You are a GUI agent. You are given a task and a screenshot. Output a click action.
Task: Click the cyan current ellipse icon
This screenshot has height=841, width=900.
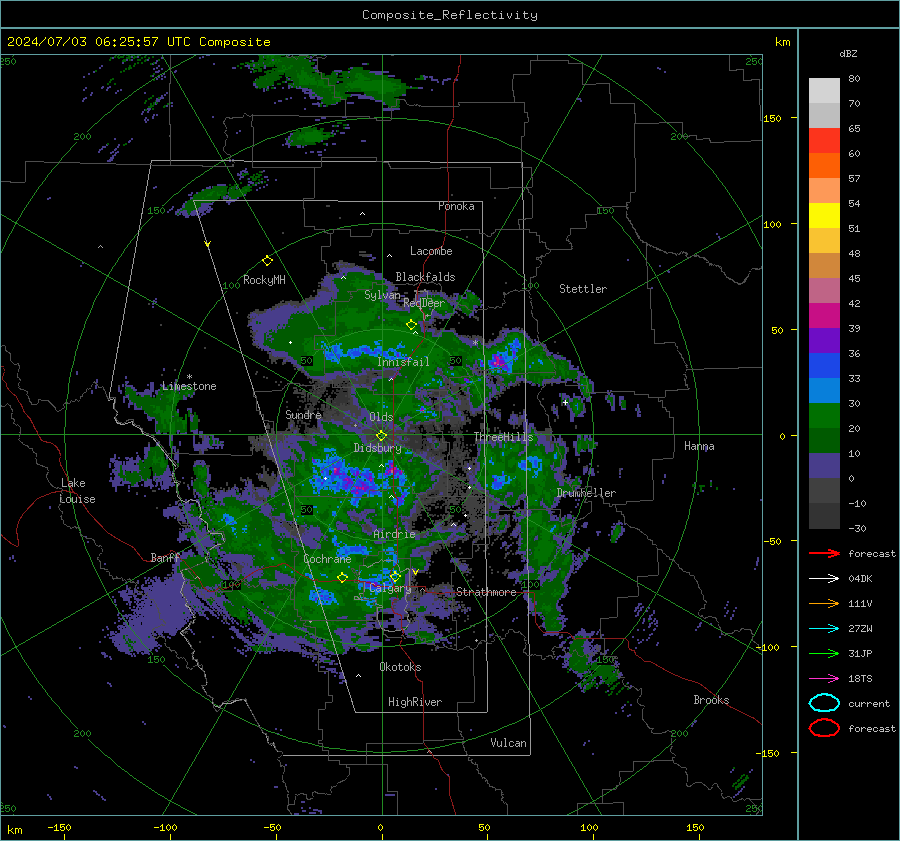click(824, 703)
